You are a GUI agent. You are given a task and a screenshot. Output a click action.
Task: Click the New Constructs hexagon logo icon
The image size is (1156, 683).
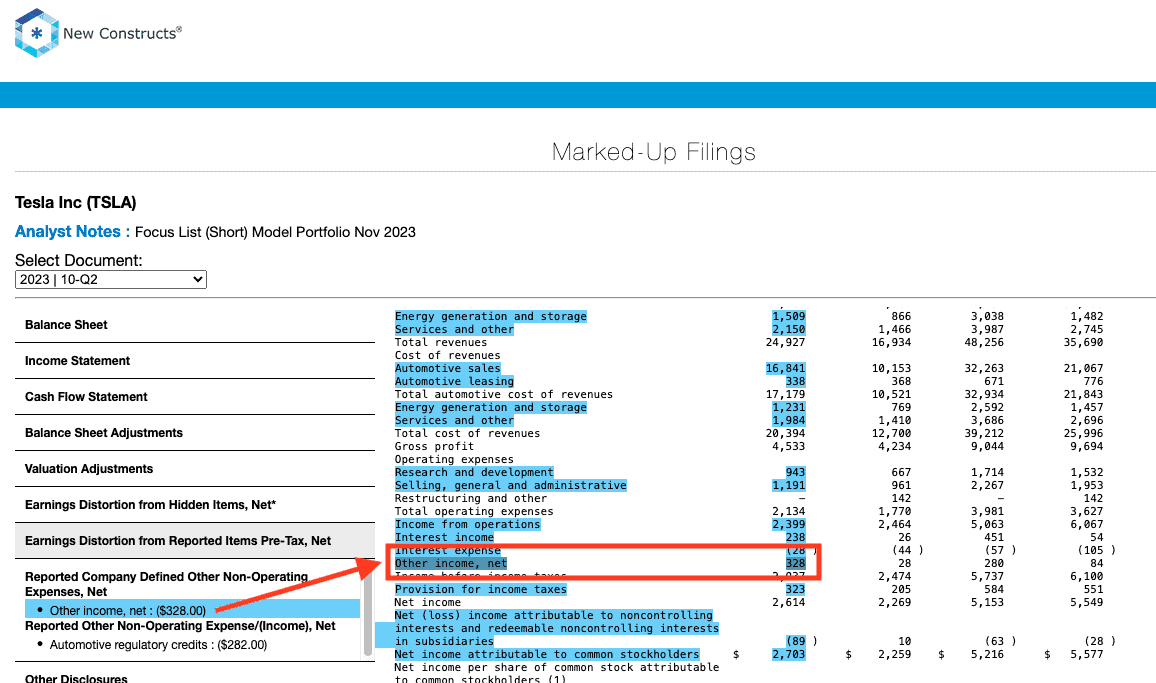coord(36,33)
